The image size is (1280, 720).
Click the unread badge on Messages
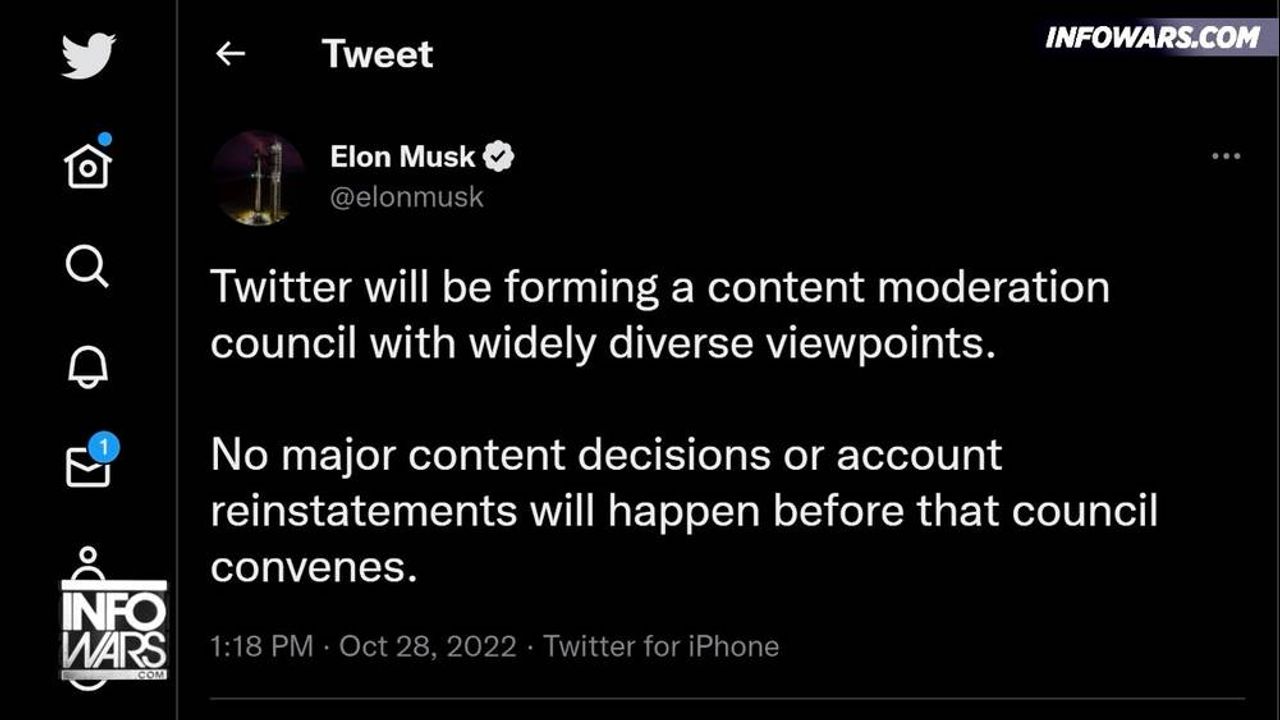[106, 447]
